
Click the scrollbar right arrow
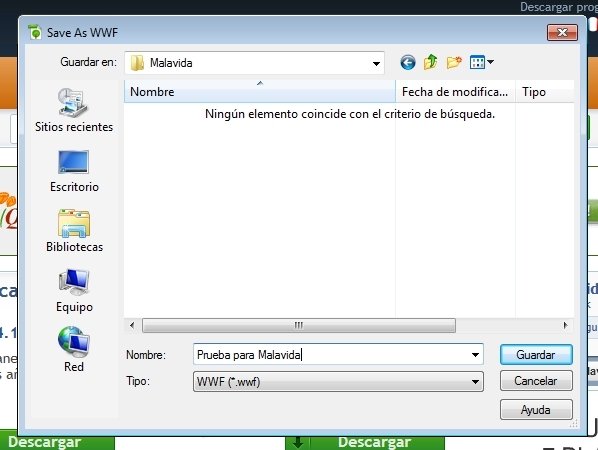[x=565, y=326]
